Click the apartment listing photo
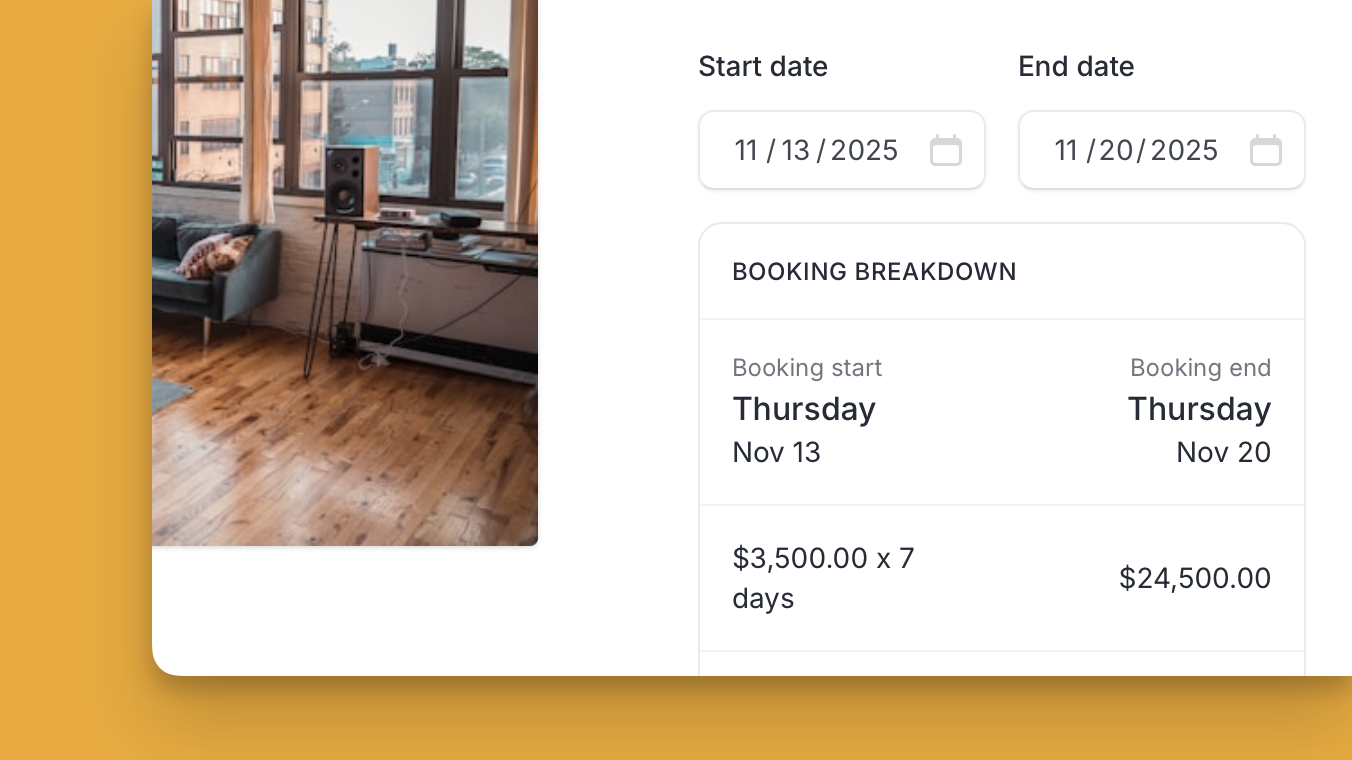Viewport: 1352px width, 760px height. click(345, 270)
